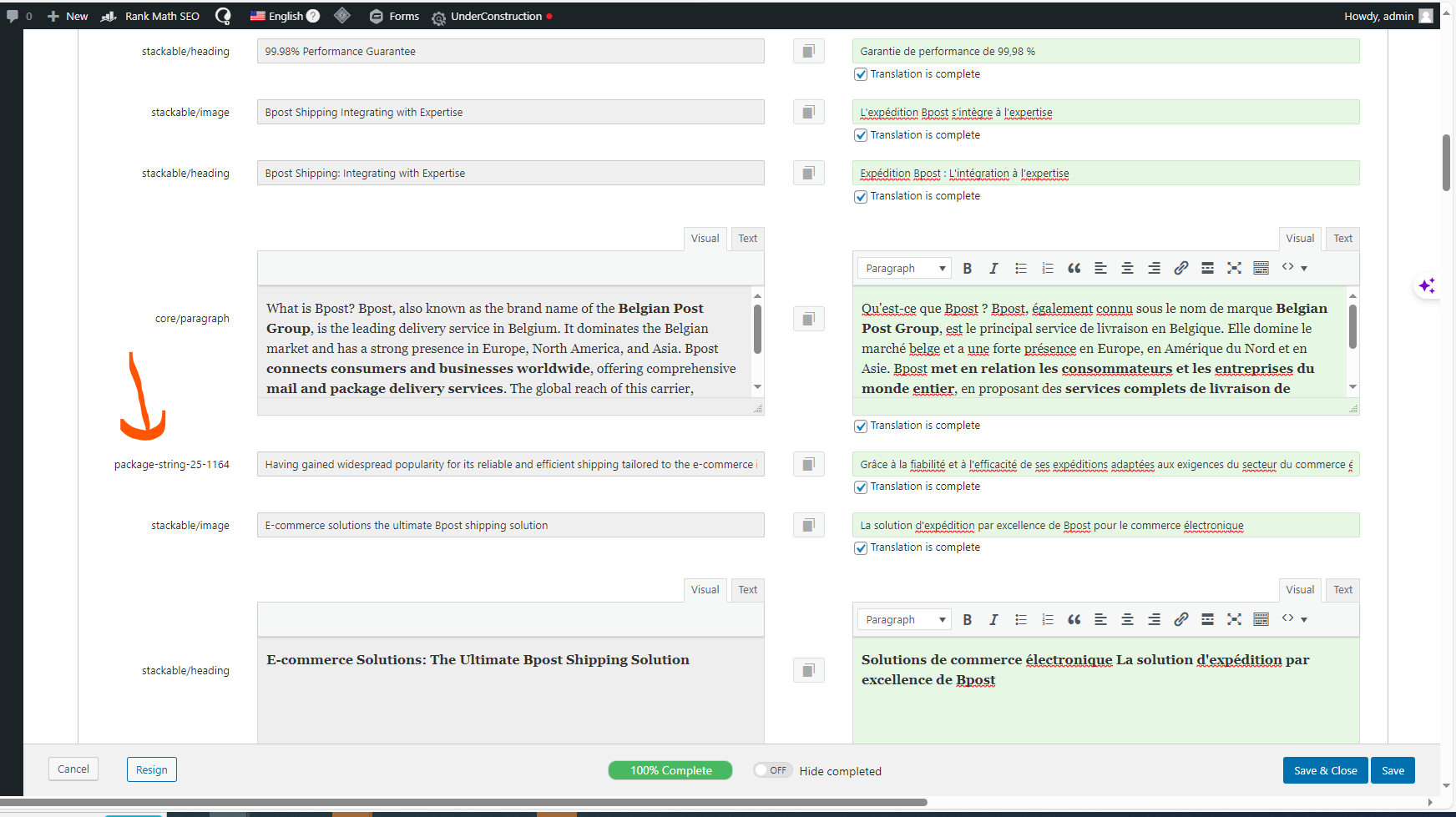Screen dimensions: 1456x817
Task: Copy 'E-commerce solutions the ultimate' image source
Action: 808,526
